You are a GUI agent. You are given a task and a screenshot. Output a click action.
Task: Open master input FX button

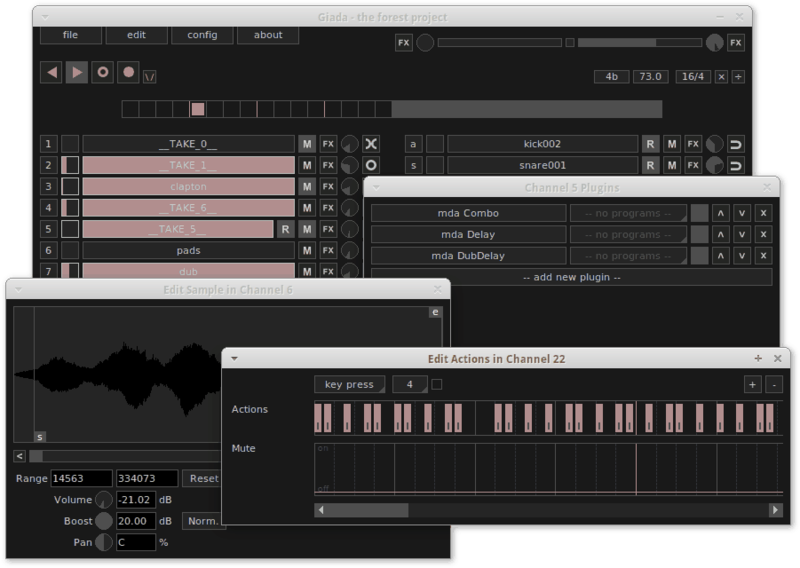[404, 43]
